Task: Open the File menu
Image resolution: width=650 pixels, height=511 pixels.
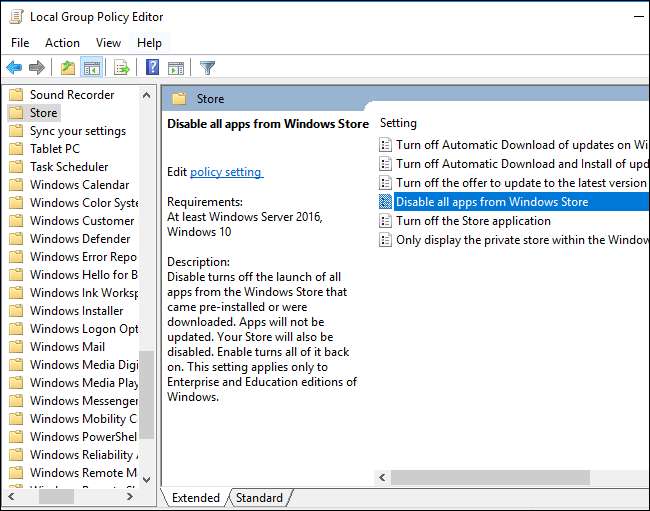Action: point(20,43)
